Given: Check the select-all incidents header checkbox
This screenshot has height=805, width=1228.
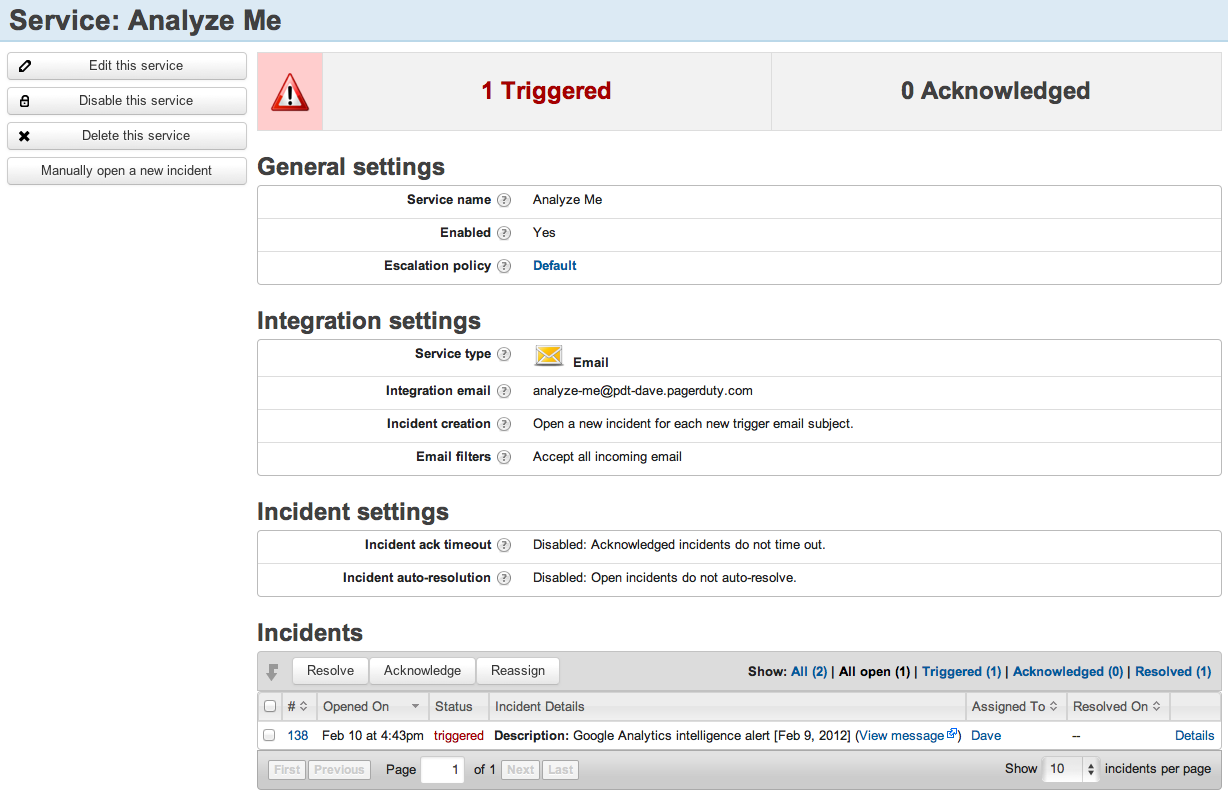Looking at the screenshot, I should 270,706.
